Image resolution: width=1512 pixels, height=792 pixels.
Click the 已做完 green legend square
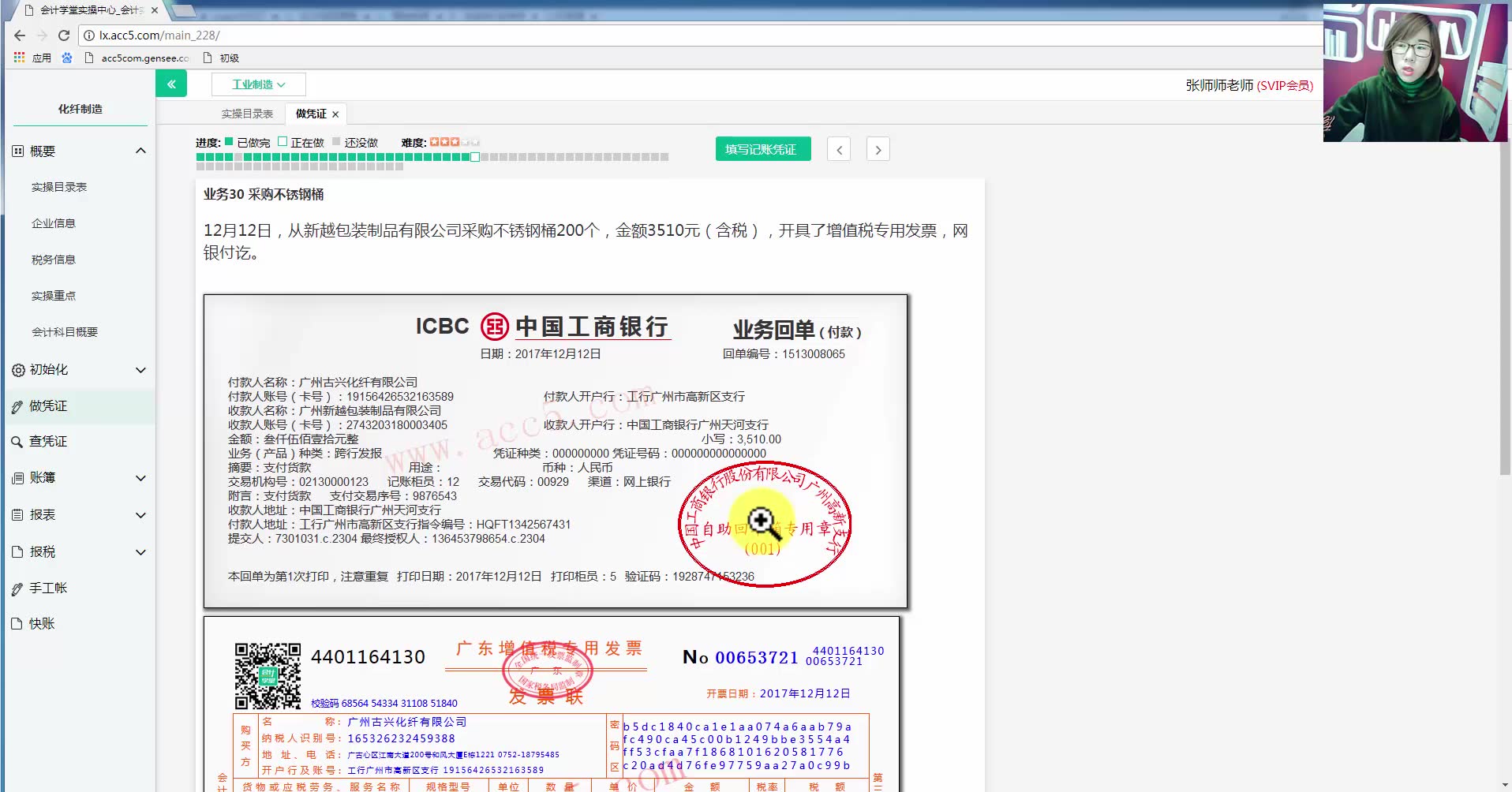click(x=229, y=142)
